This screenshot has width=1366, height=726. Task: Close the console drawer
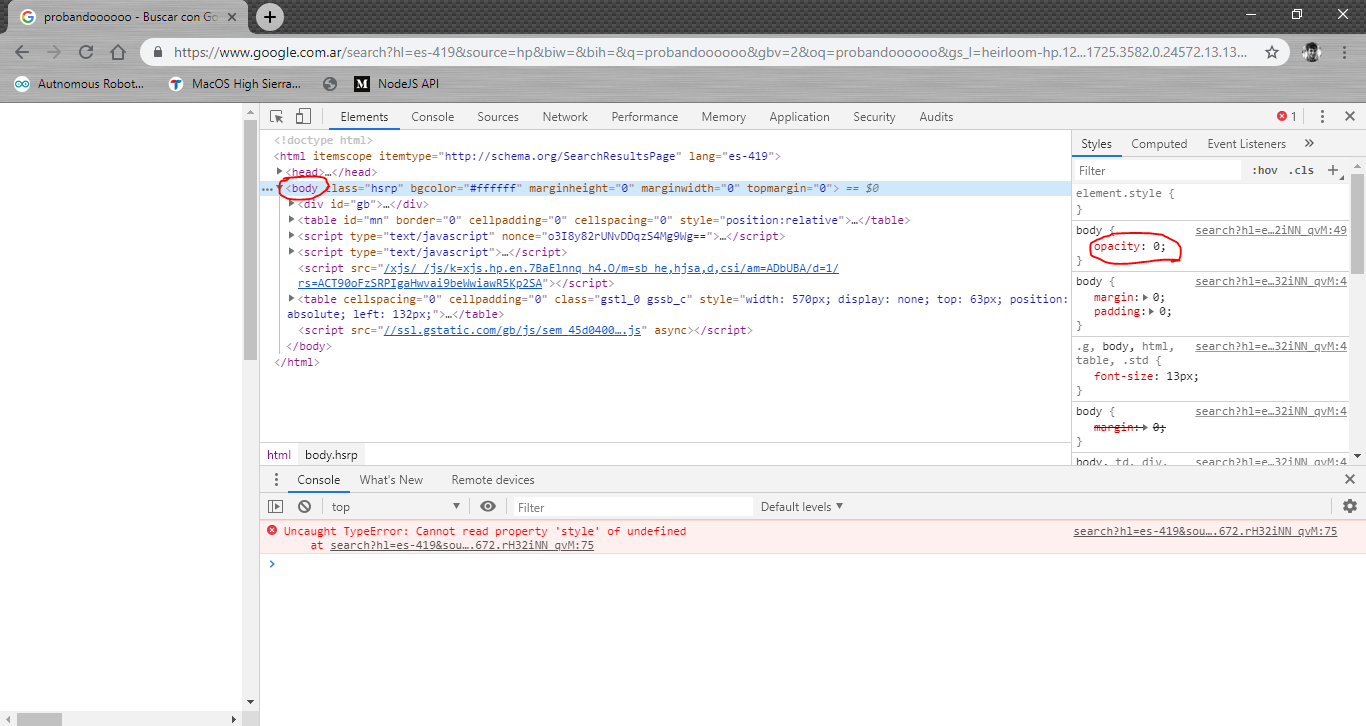coord(1350,480)
